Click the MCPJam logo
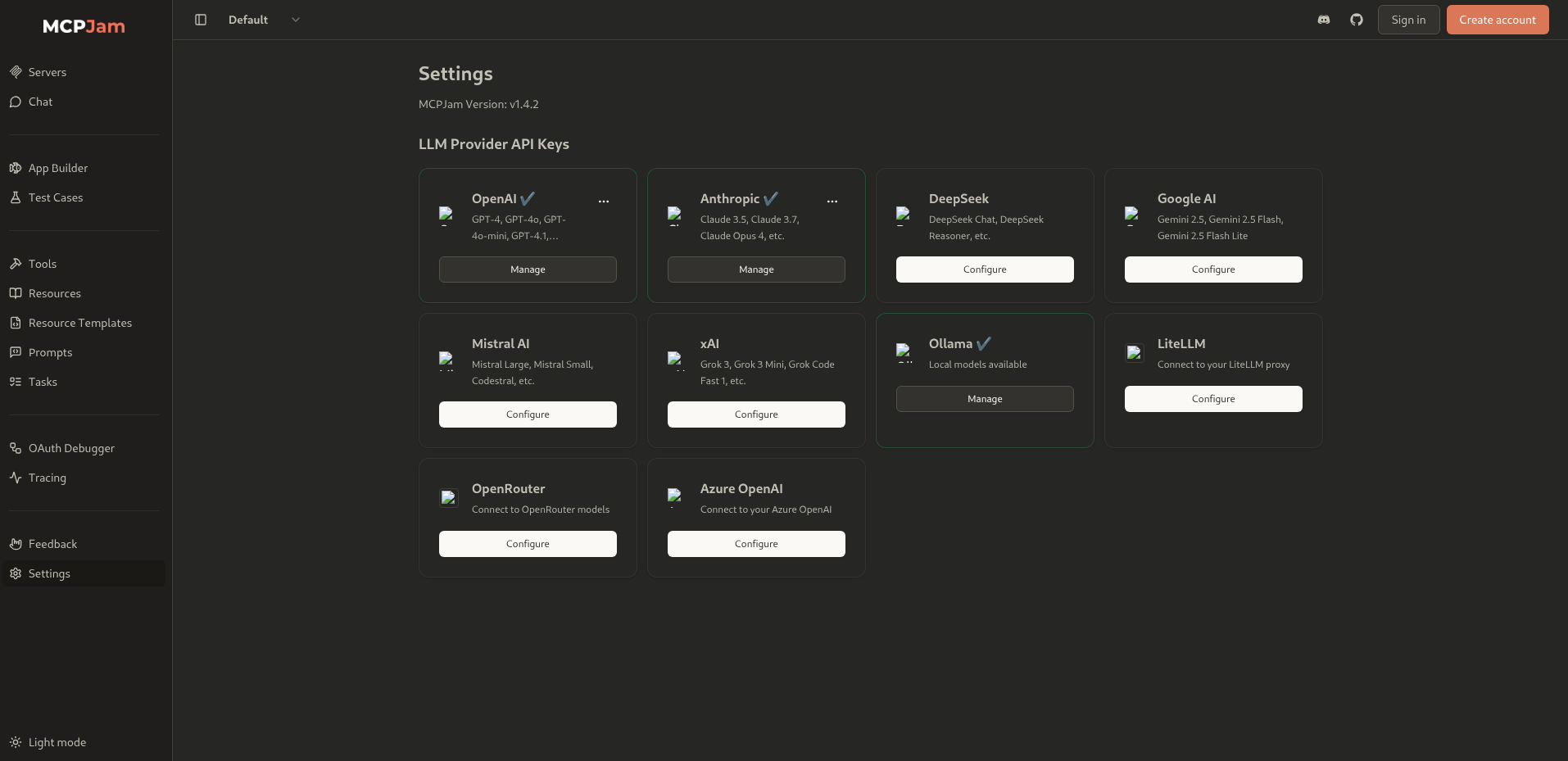 click(84, 26)
